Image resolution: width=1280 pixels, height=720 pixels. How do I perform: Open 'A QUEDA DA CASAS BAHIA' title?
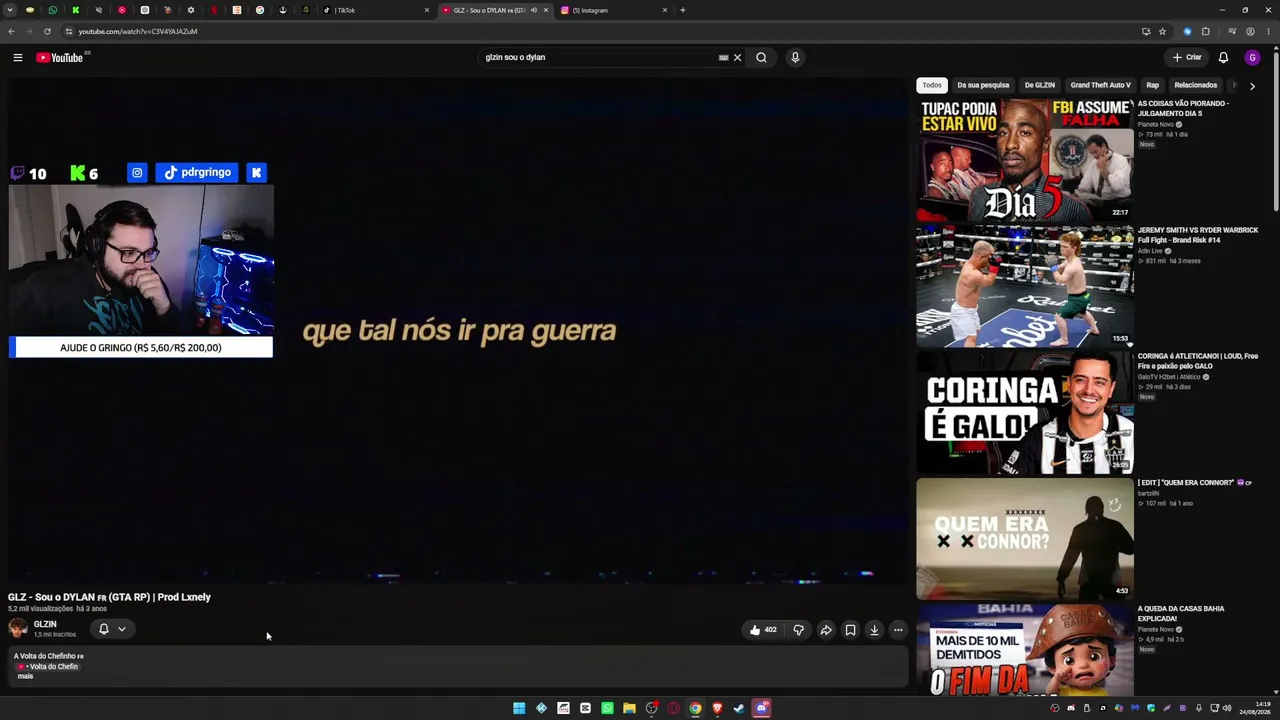(x=1181, y=613)
